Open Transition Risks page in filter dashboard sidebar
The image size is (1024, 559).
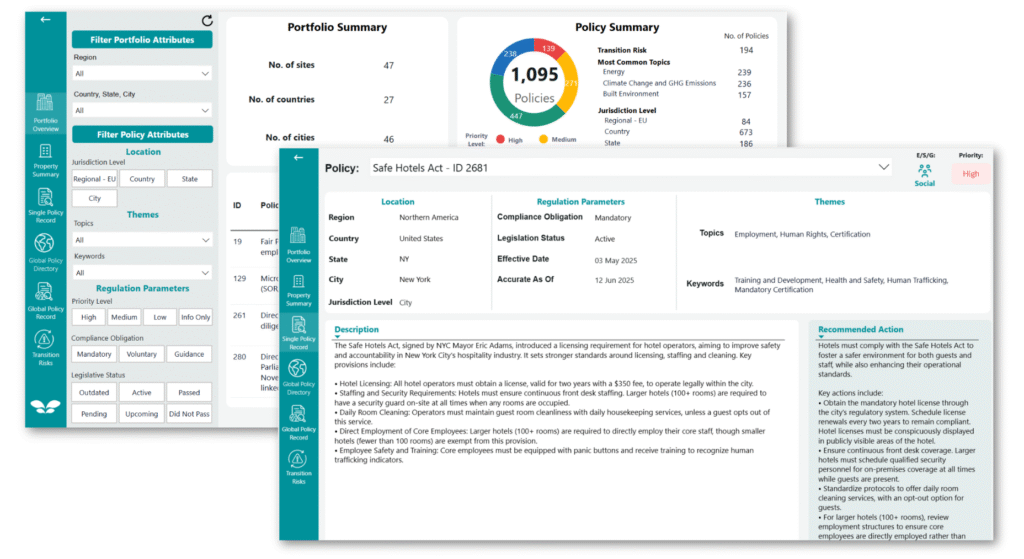[x=44, y=343]
